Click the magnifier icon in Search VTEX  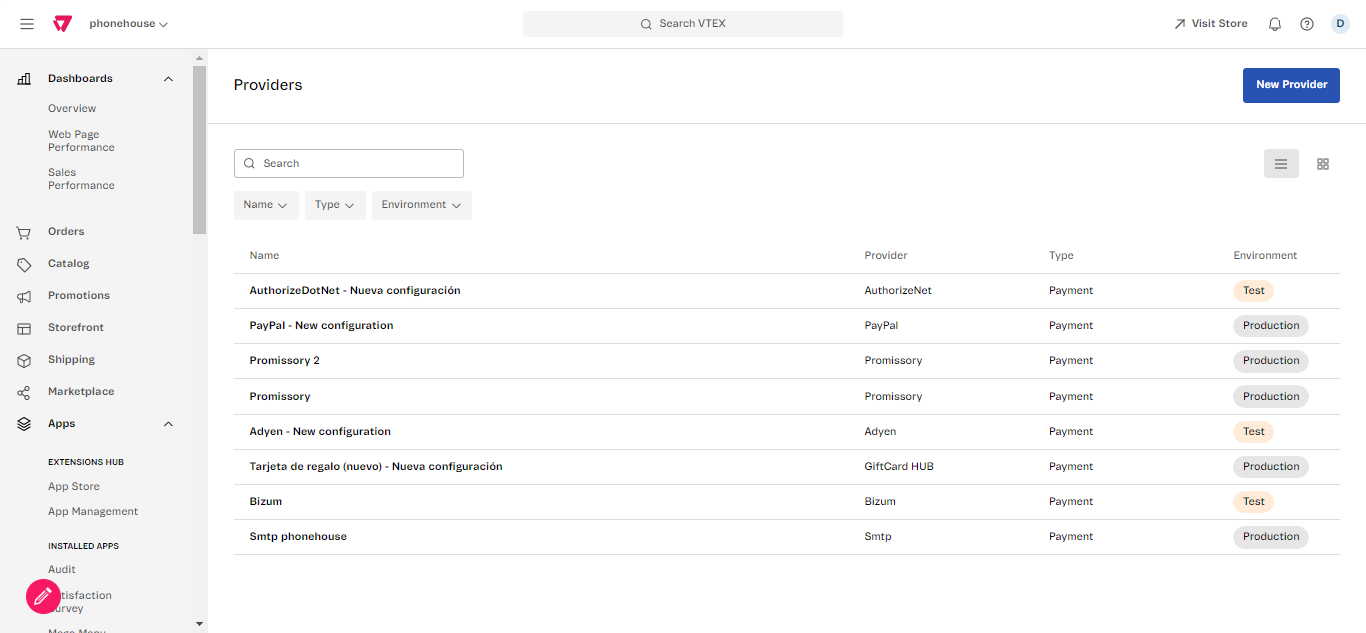[646, 24]
